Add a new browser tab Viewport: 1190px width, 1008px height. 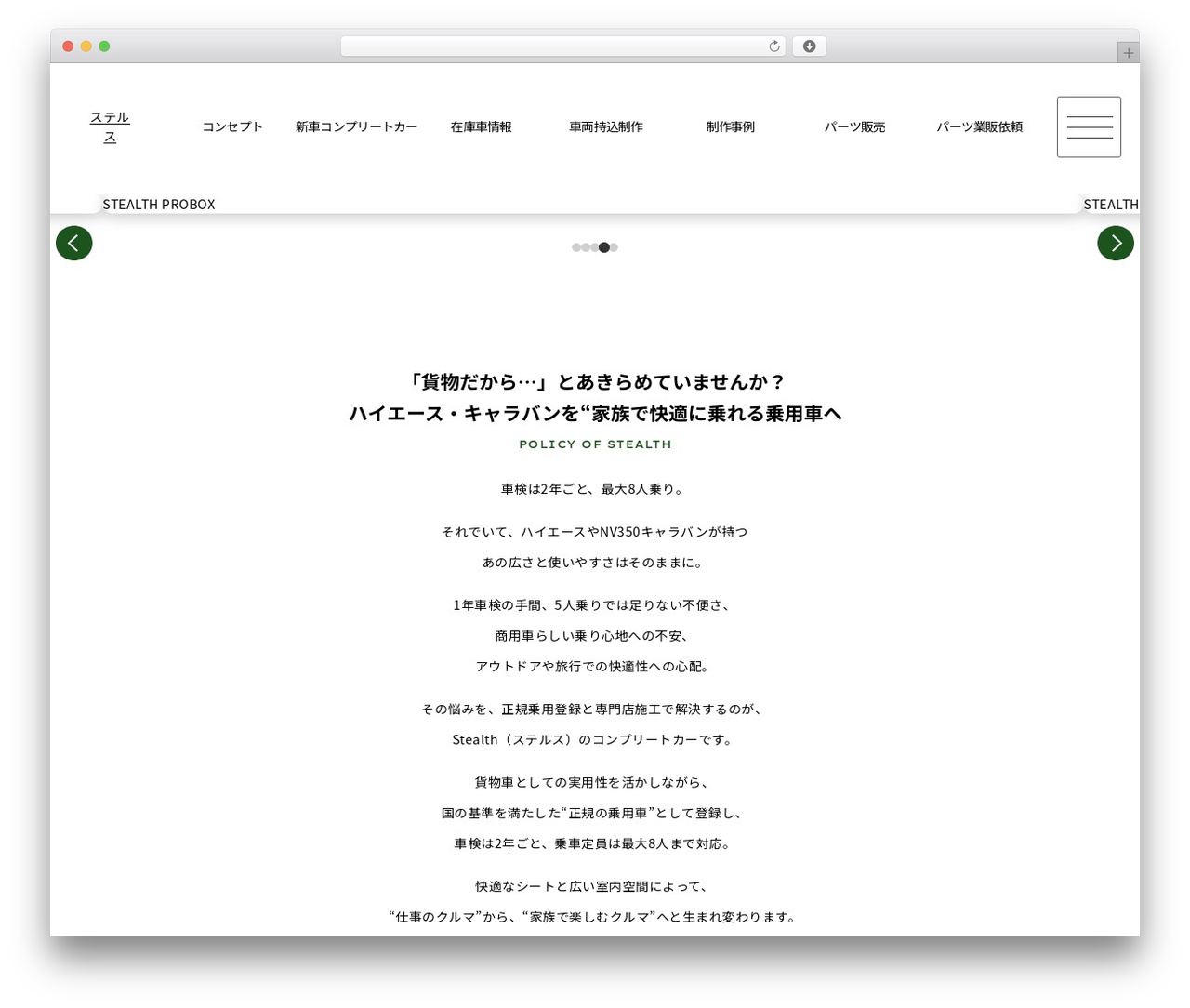[x=1128, y=53]
